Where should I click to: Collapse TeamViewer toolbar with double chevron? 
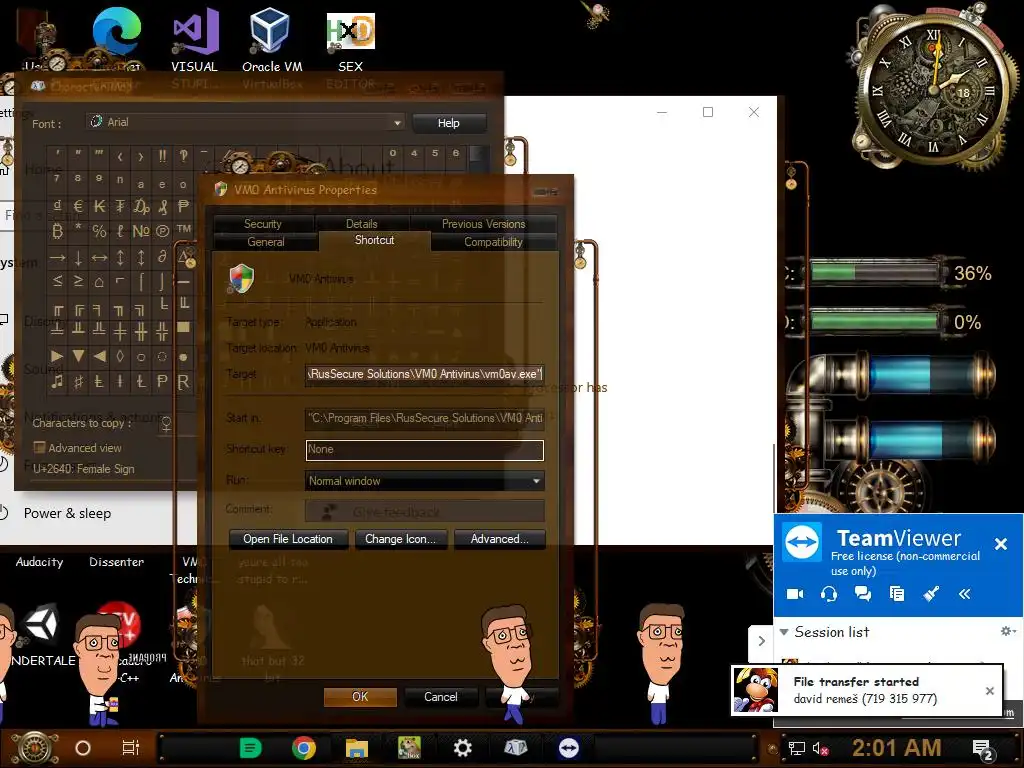pyautogui.click(x=965, y=594)
